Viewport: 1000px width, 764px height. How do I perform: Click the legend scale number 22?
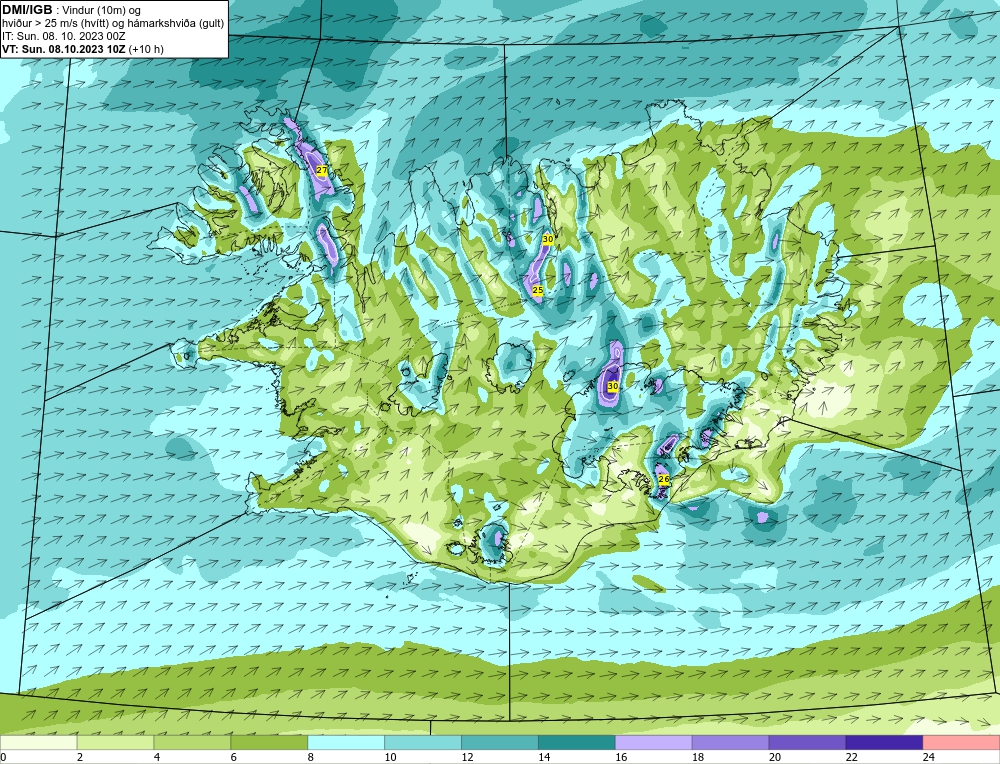pos(852,757)
